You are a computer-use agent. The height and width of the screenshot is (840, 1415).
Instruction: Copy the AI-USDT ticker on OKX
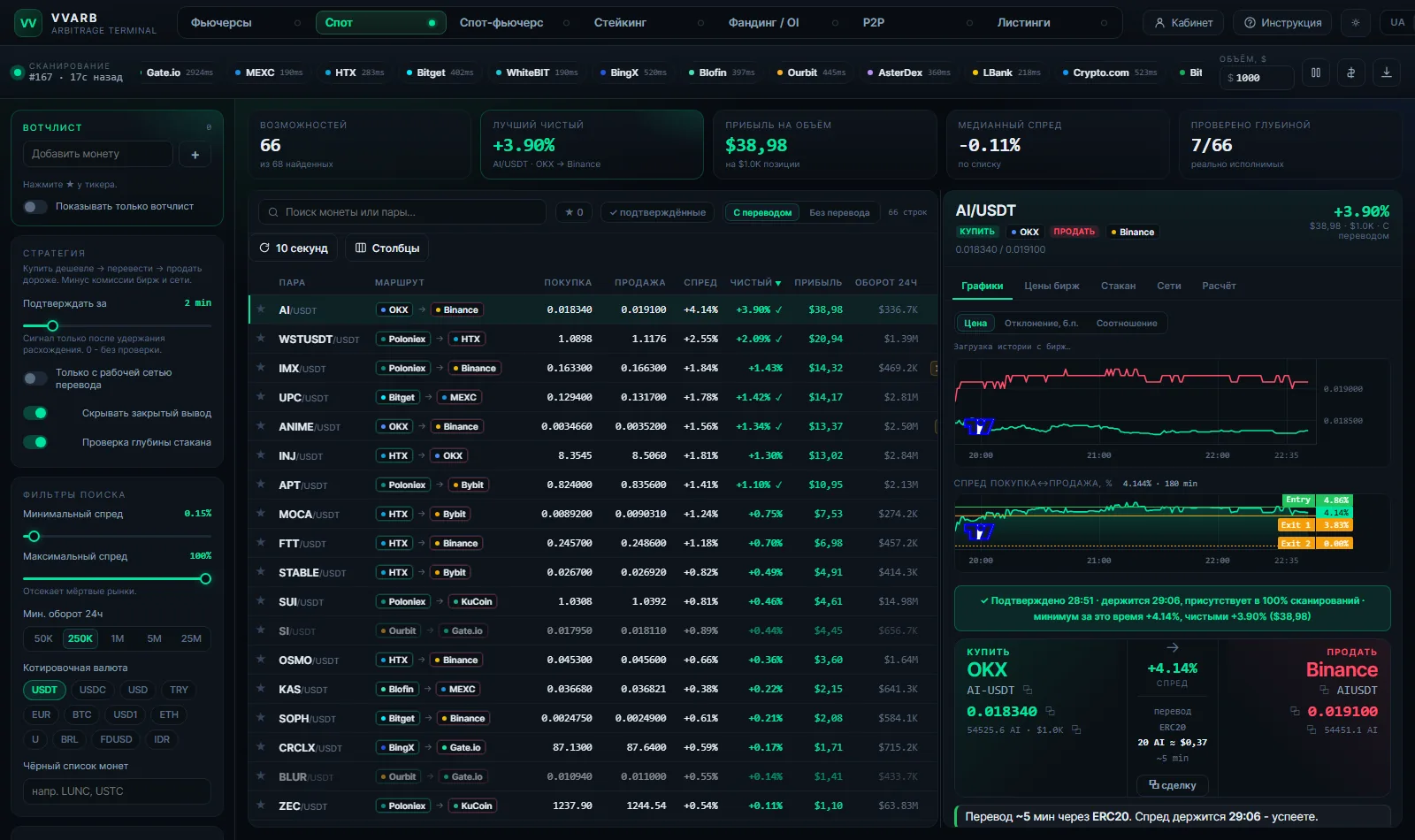[x=1028, y=690]
